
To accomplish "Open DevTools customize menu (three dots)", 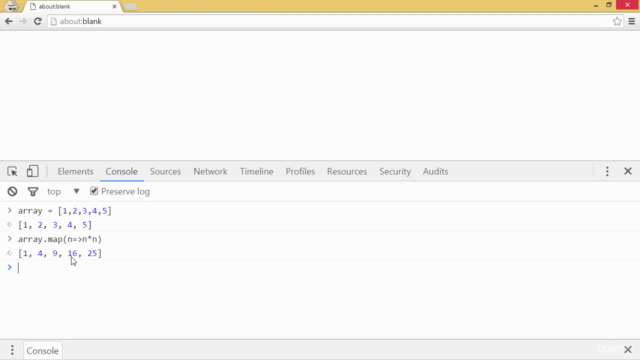I will pyautogui.click(x=607, y=171).
